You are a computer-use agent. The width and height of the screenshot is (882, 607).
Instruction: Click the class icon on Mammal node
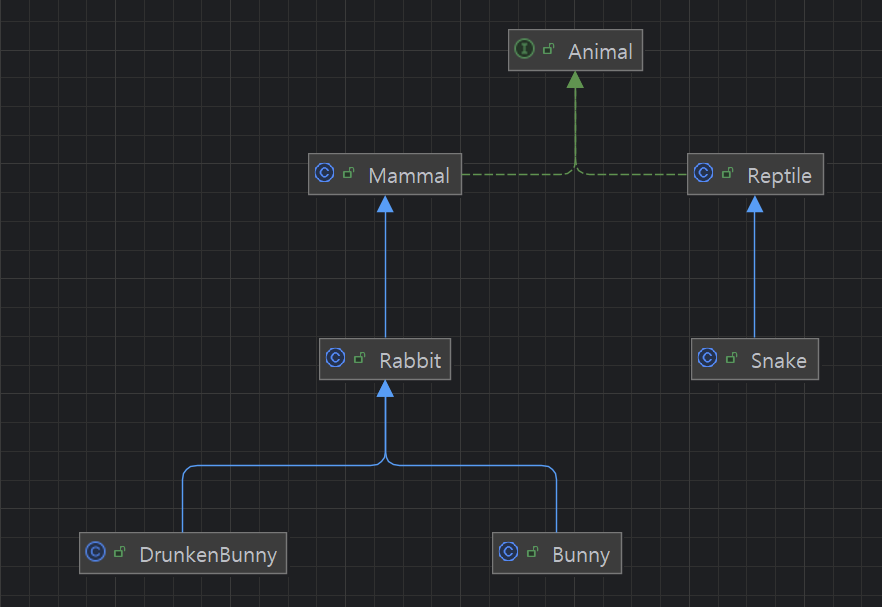(x=325, y=172)
